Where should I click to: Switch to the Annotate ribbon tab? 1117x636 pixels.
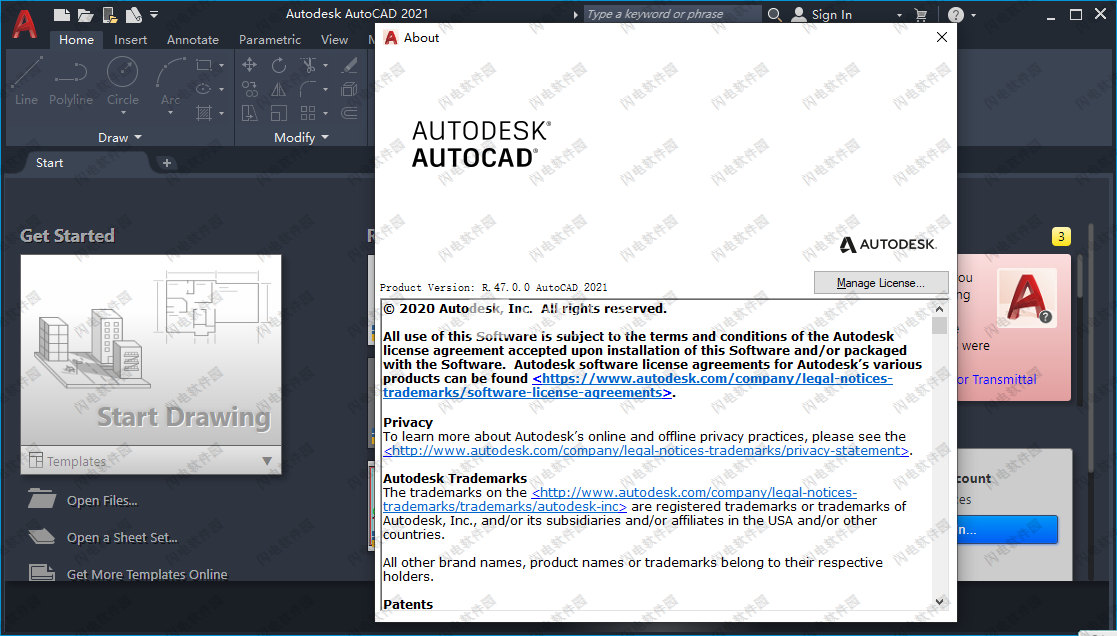192,40
